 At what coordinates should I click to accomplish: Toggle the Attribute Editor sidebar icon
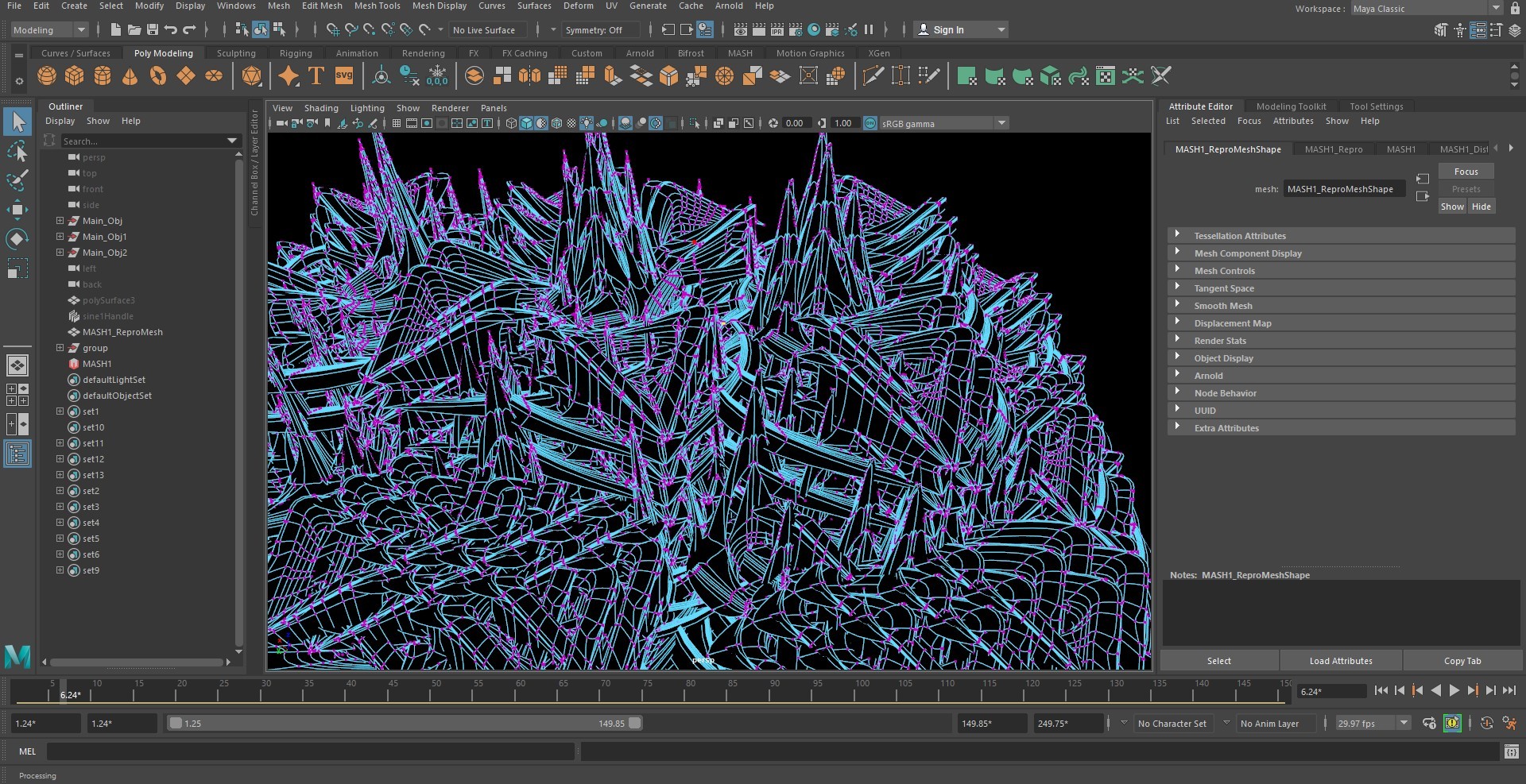pyautogui.click(x=1478, y=30)
